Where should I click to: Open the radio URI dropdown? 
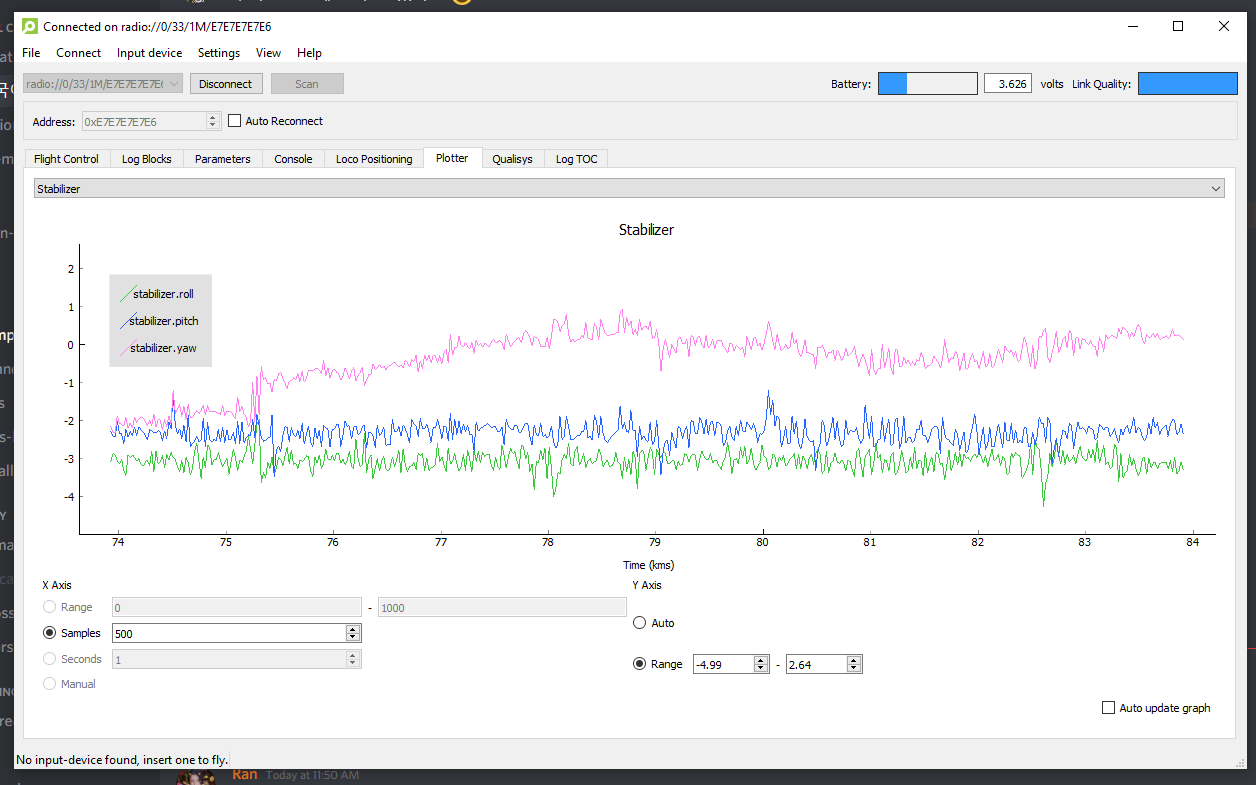[174, 84]
